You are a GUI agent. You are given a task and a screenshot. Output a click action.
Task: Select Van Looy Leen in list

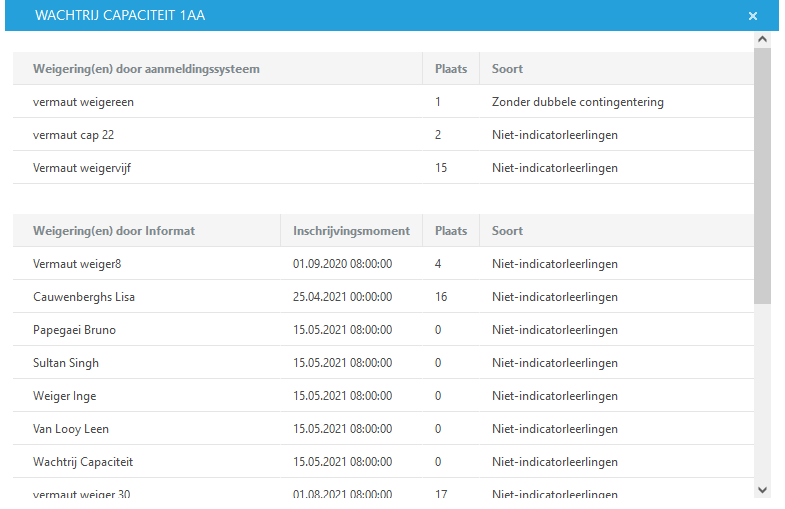click(x=71, y=429)
